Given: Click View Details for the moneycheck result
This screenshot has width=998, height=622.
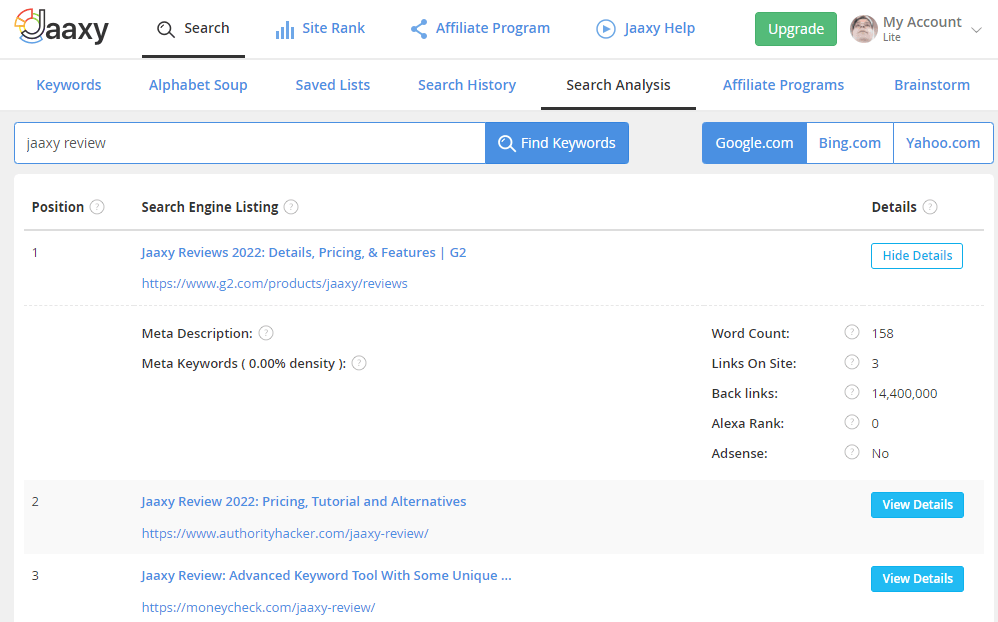Looking at the screenshot, I should [x=917, y=579].
